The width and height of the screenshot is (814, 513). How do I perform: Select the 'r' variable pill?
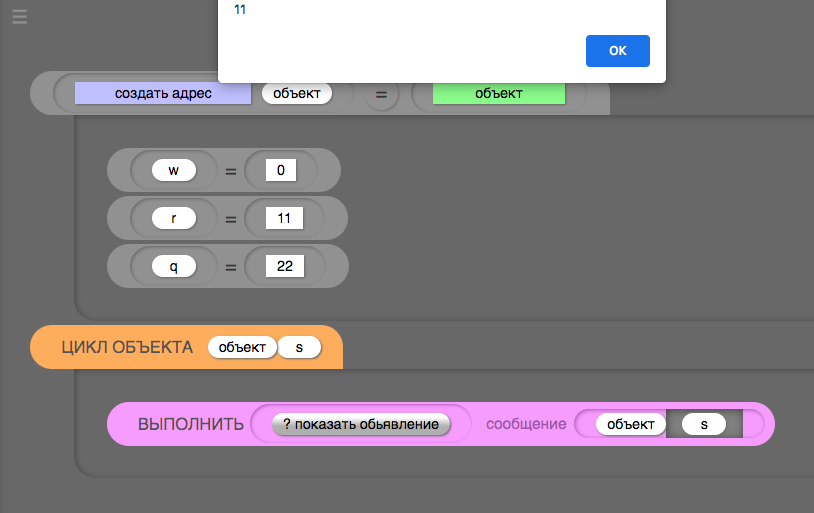coord(174,218)
